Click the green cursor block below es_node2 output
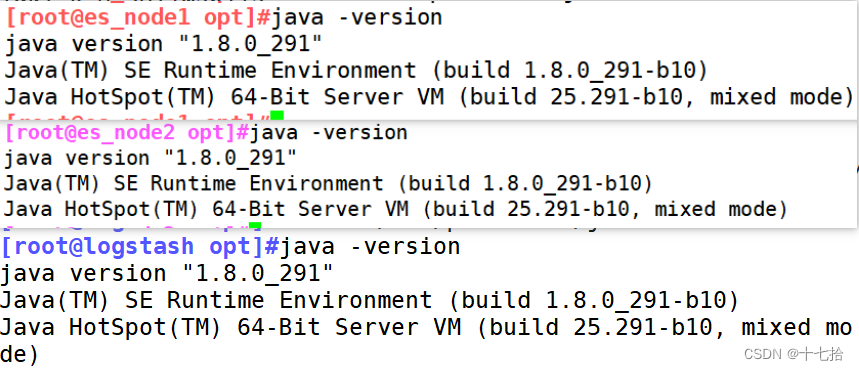 pos(255,225)
